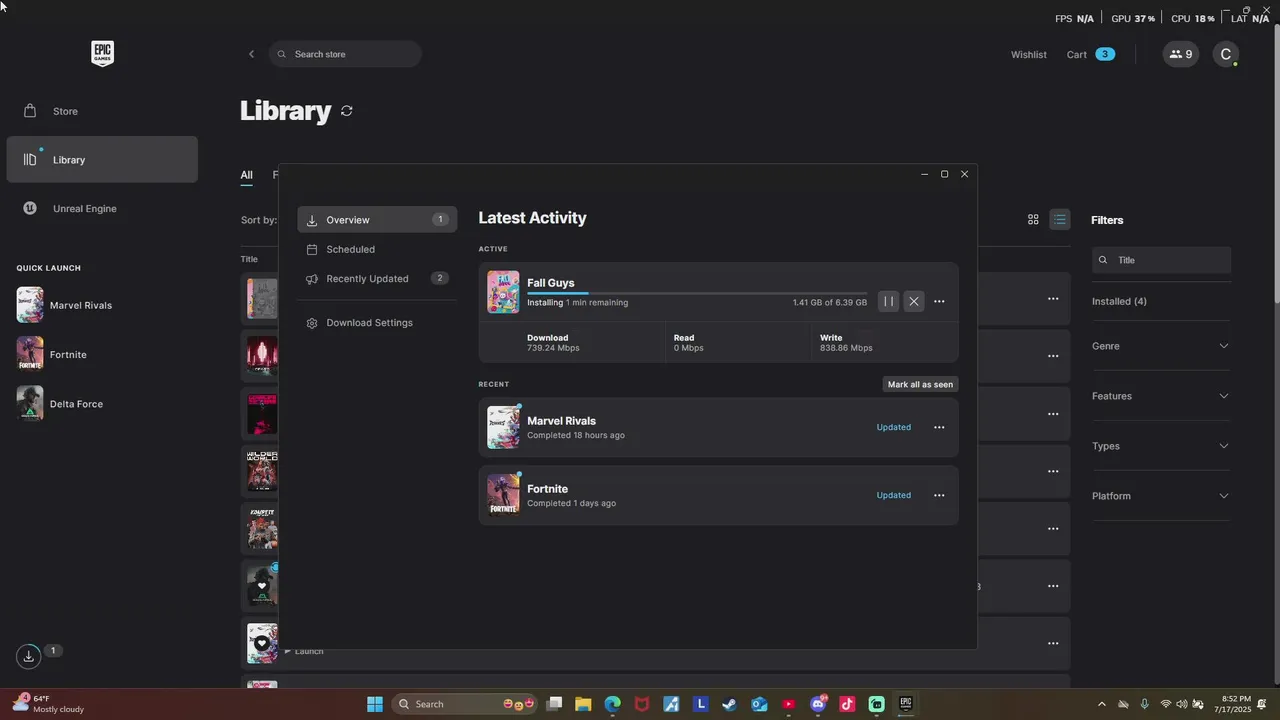Click the Fortnite Updated status
This screenshot has width=1280, height=720.
[x=894, y=495]
